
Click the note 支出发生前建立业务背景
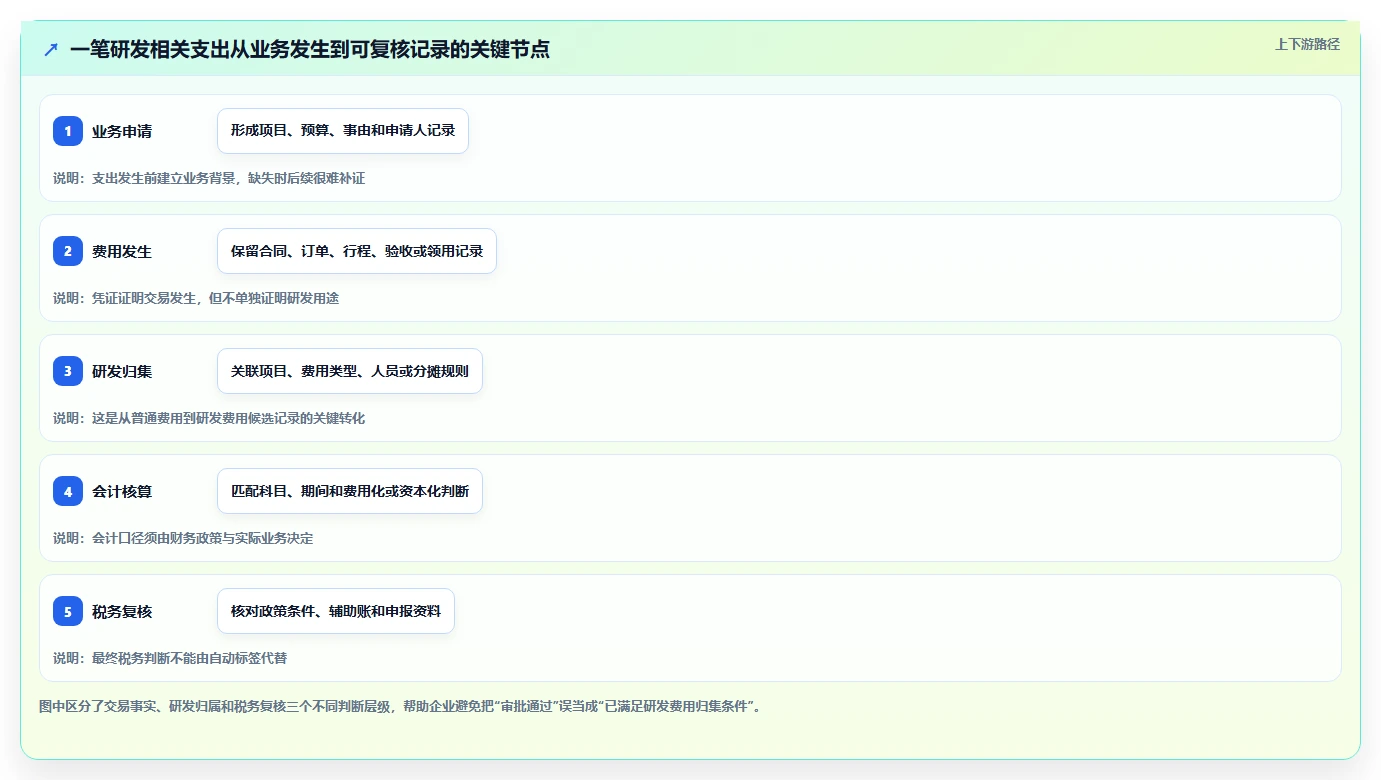click(209, 178)
